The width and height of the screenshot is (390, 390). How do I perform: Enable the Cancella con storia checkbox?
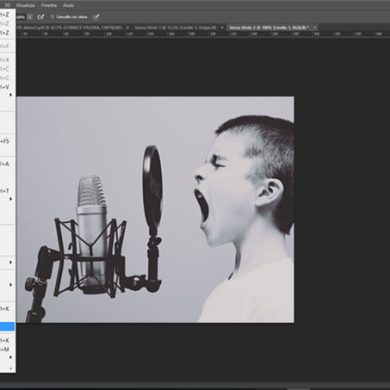point(52,17)
